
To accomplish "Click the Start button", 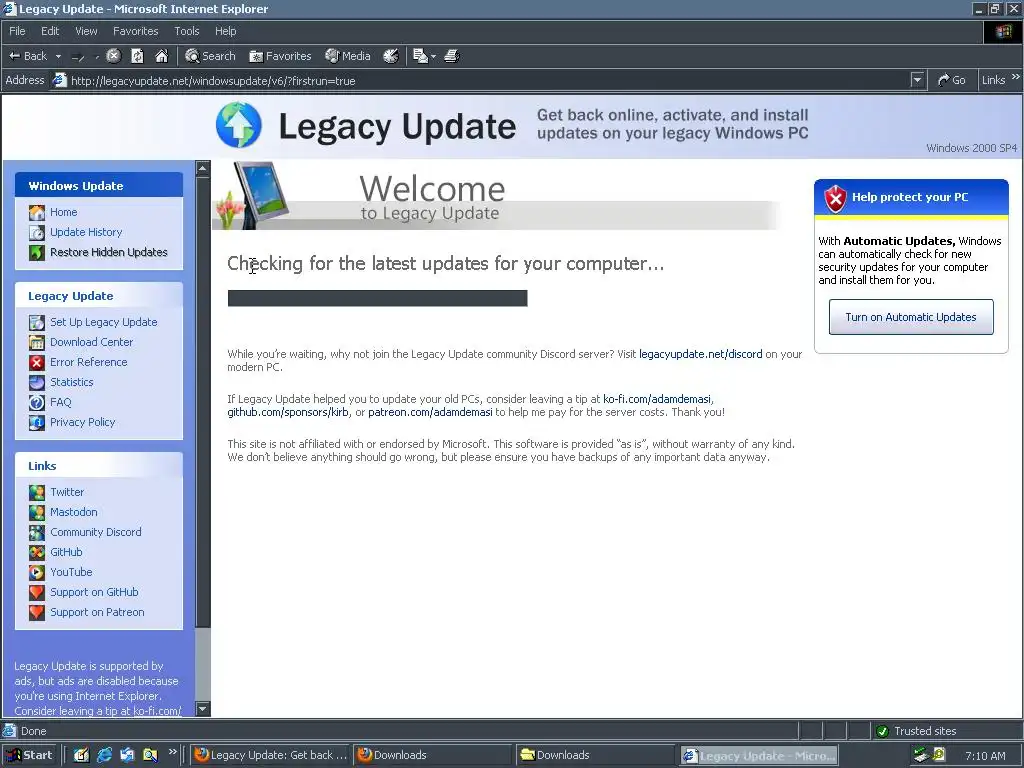I will (x=29, y=755).
